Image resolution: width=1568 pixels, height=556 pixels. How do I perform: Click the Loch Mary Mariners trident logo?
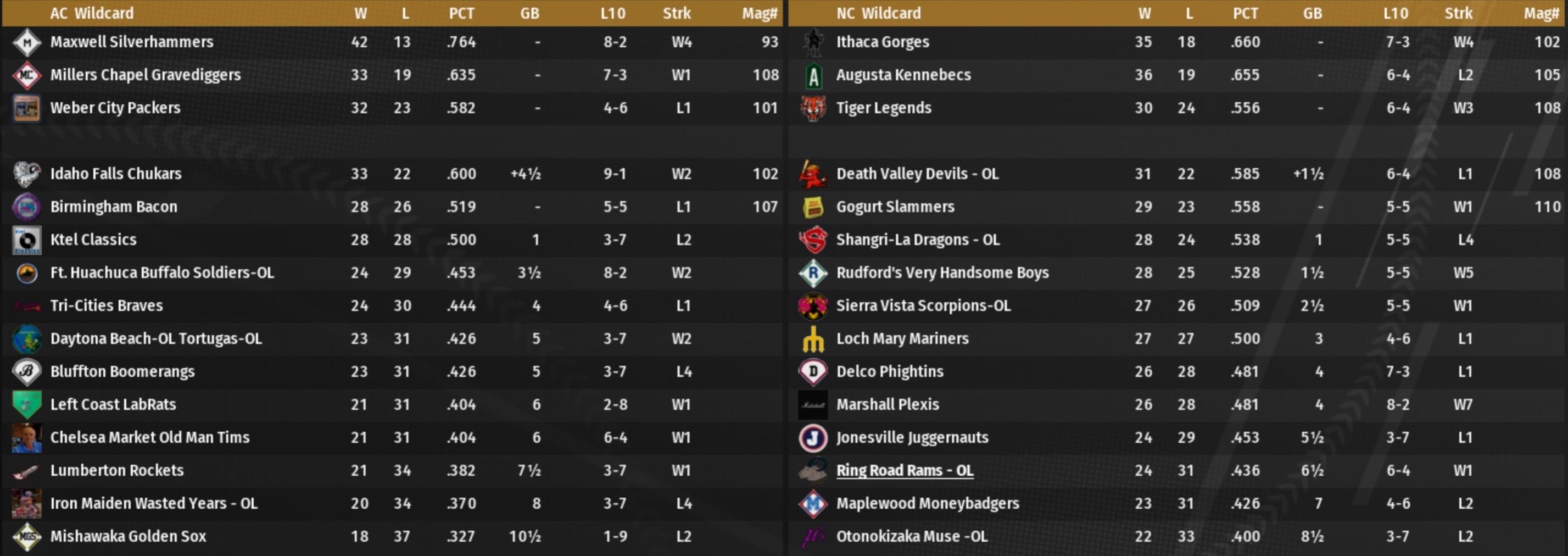pos(813,339)
